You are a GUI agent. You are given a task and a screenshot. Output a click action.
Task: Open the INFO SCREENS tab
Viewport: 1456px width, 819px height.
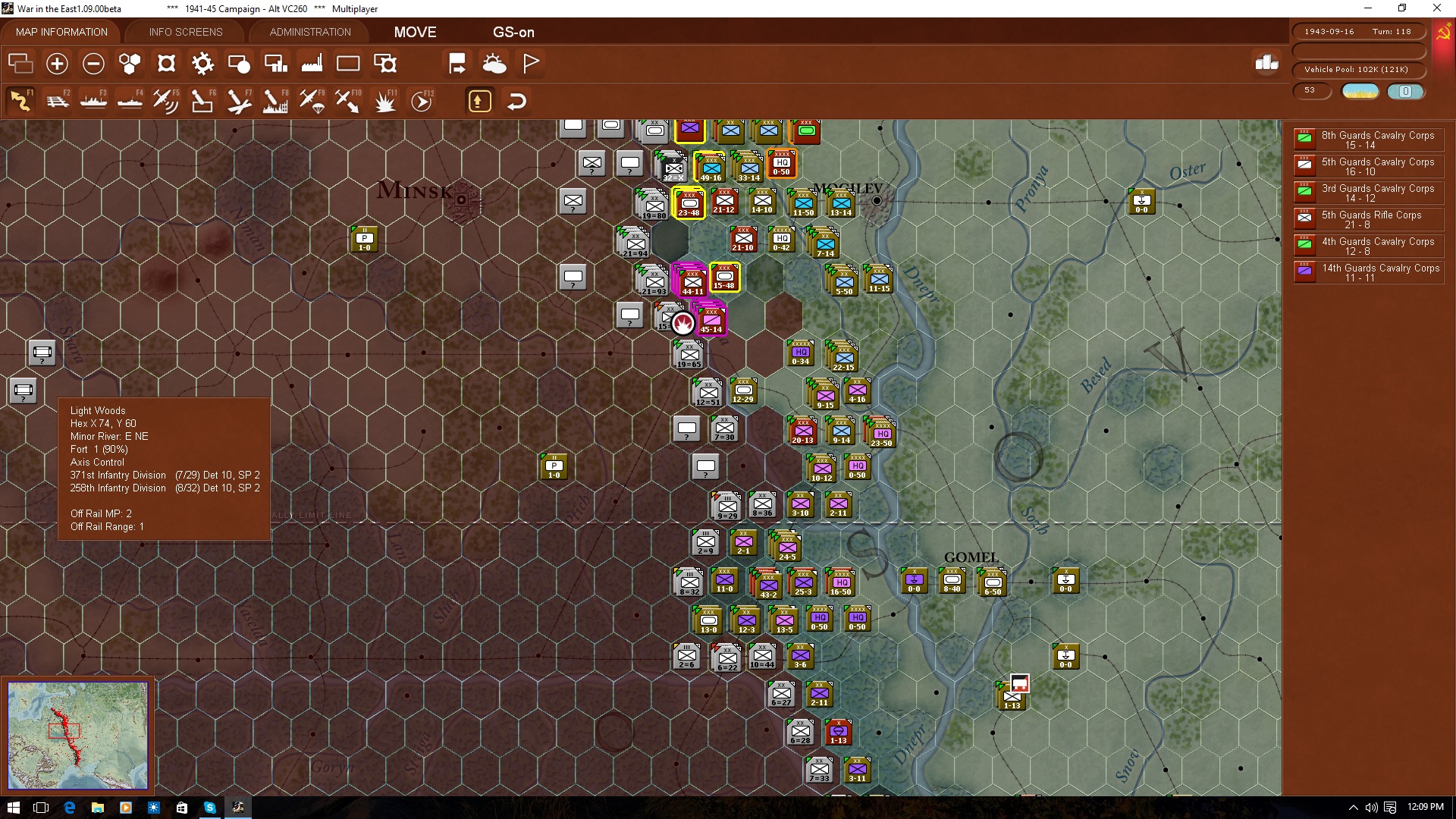(186, 32)
